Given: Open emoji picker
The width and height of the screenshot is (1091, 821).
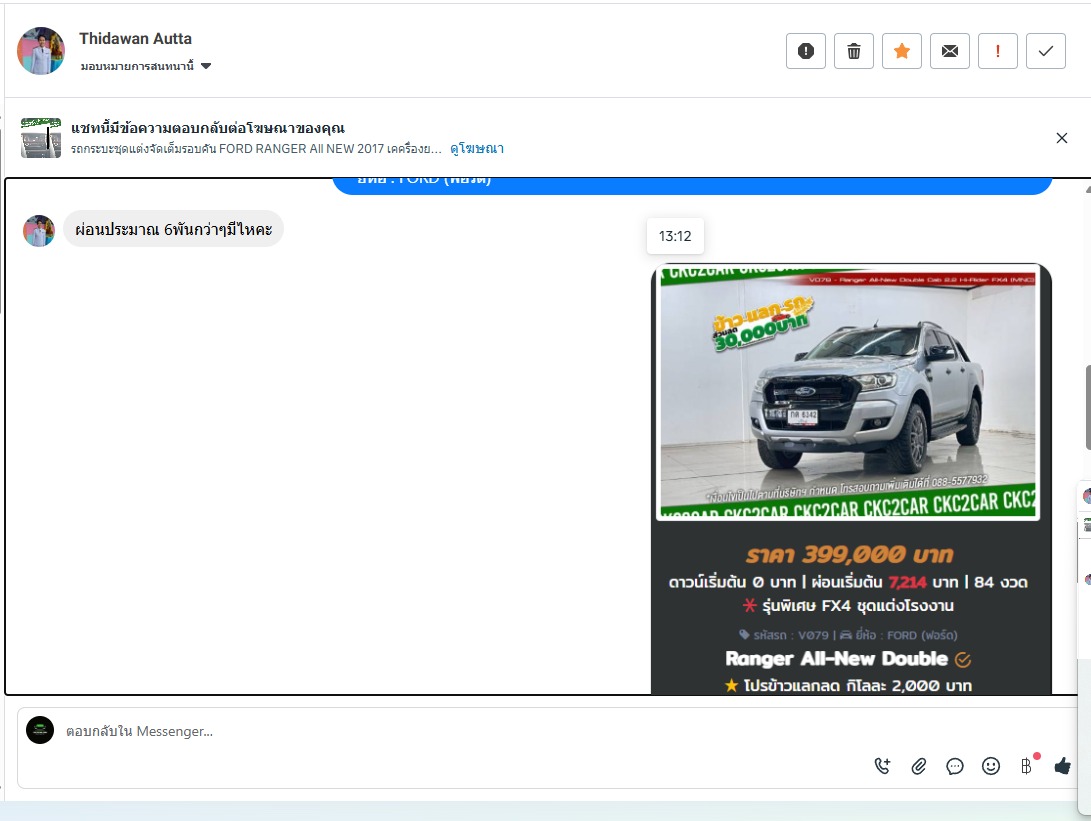Looking at the screenshot, I should tap(991, 766).
